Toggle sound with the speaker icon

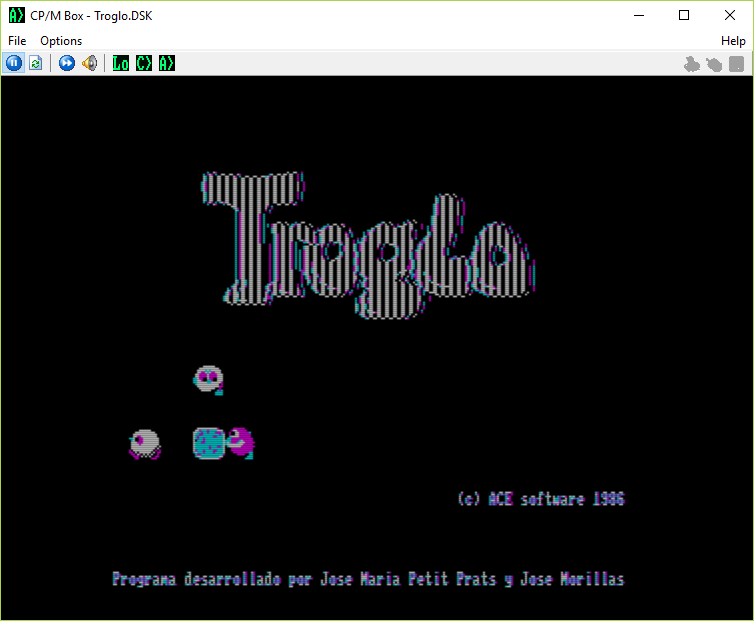(89, 63)
